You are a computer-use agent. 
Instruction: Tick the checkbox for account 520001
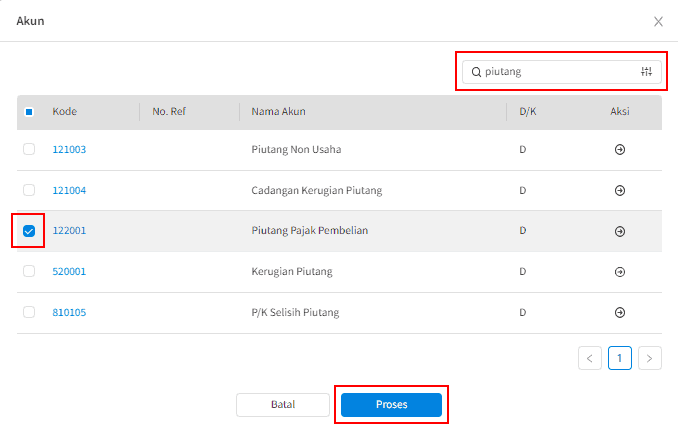coord(29,271)
